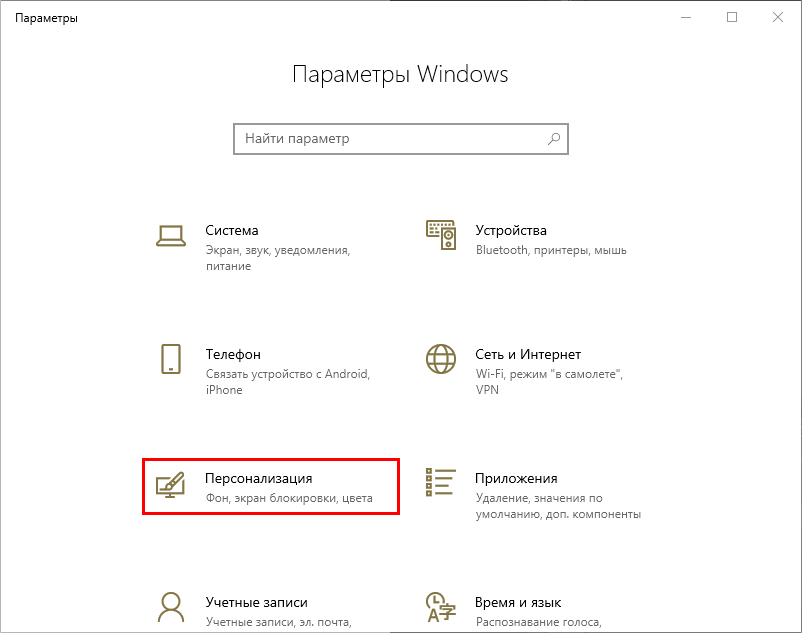Click the Приложения list icon
Image resolution: width=802 pixels, height=633 pixels.
pos(441,482)
